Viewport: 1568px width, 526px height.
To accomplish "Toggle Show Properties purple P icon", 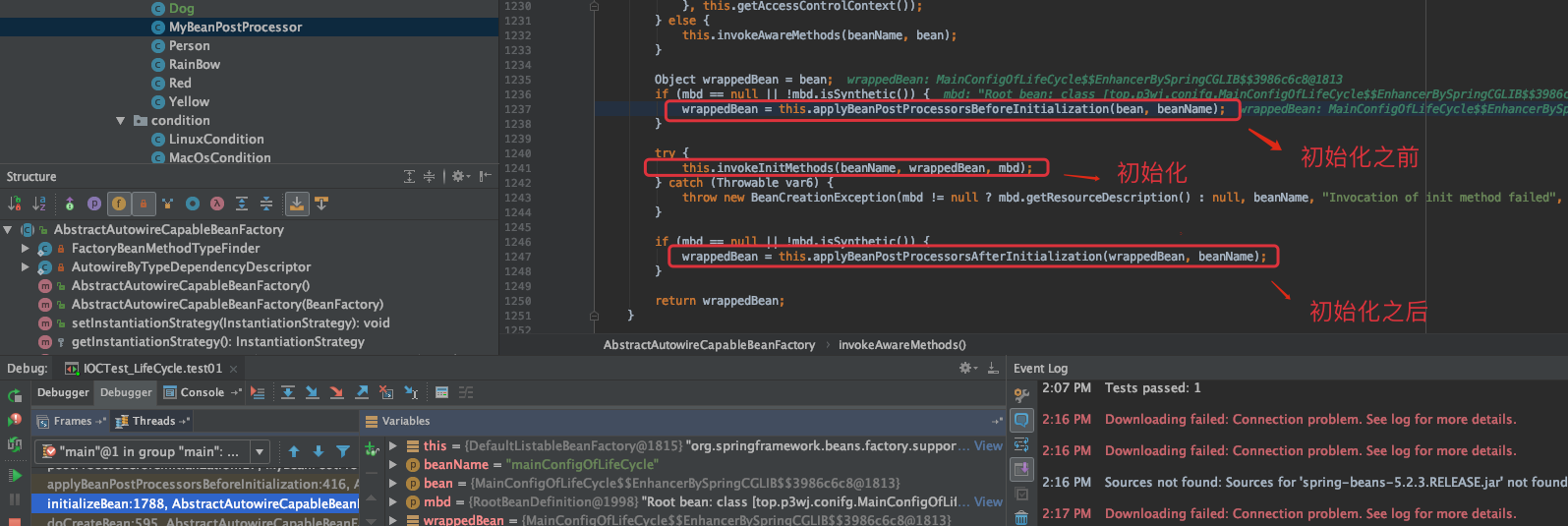I will click(94, 204).
